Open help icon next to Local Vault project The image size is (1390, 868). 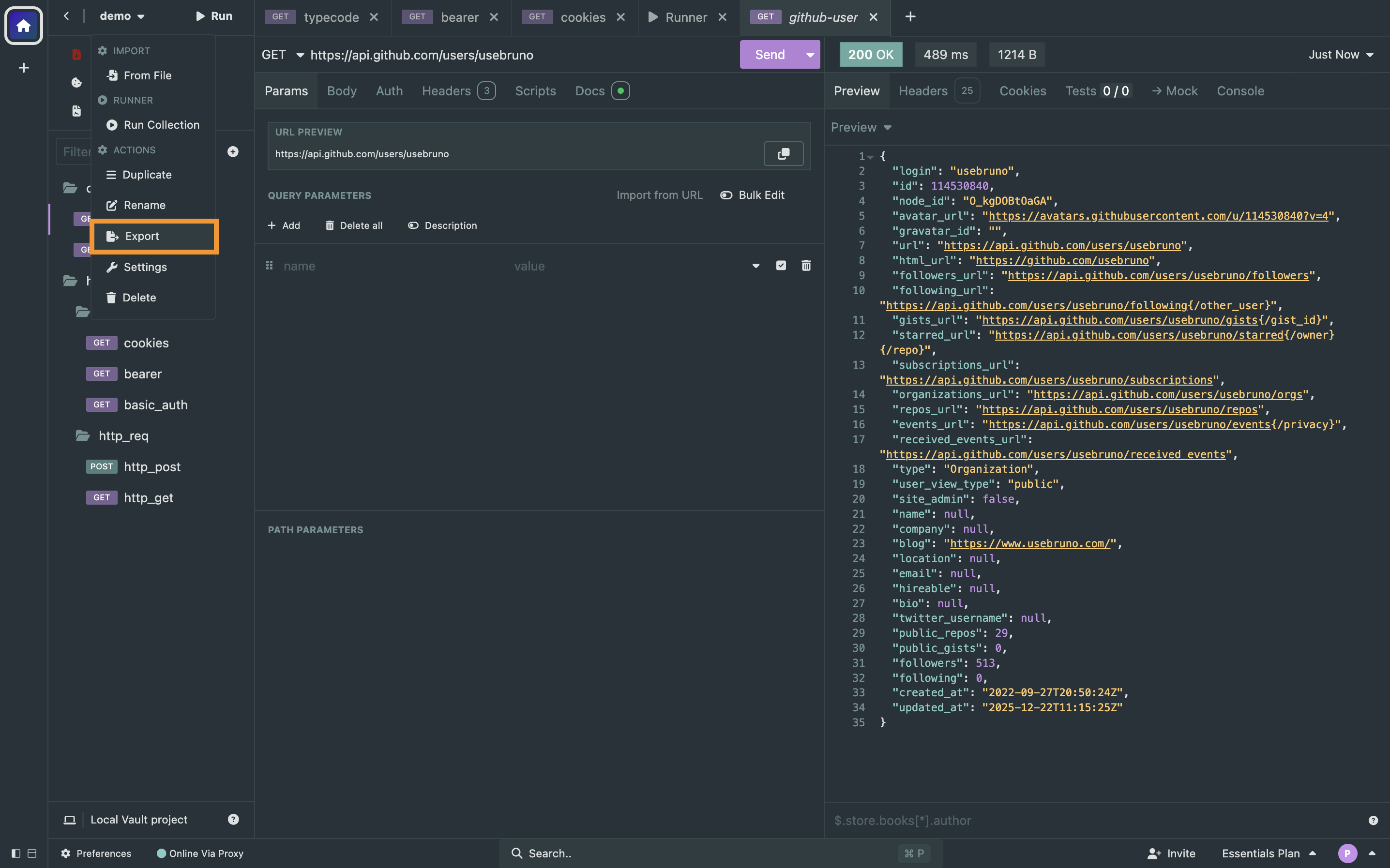tap(233, 819)
